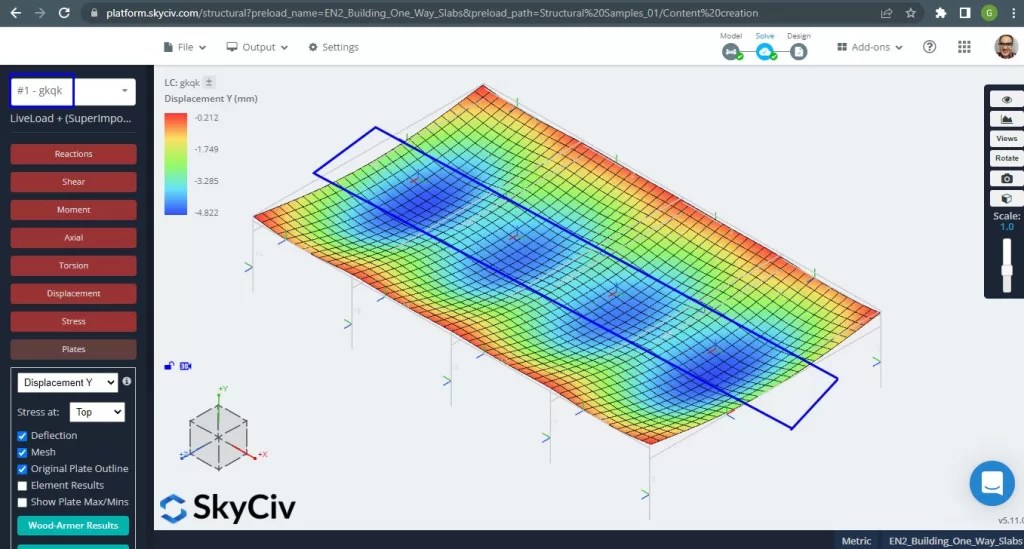This screenshot has width=1024, height=549.
Task: Open the user profile avatar
Action: click(x=1006, y=46)
